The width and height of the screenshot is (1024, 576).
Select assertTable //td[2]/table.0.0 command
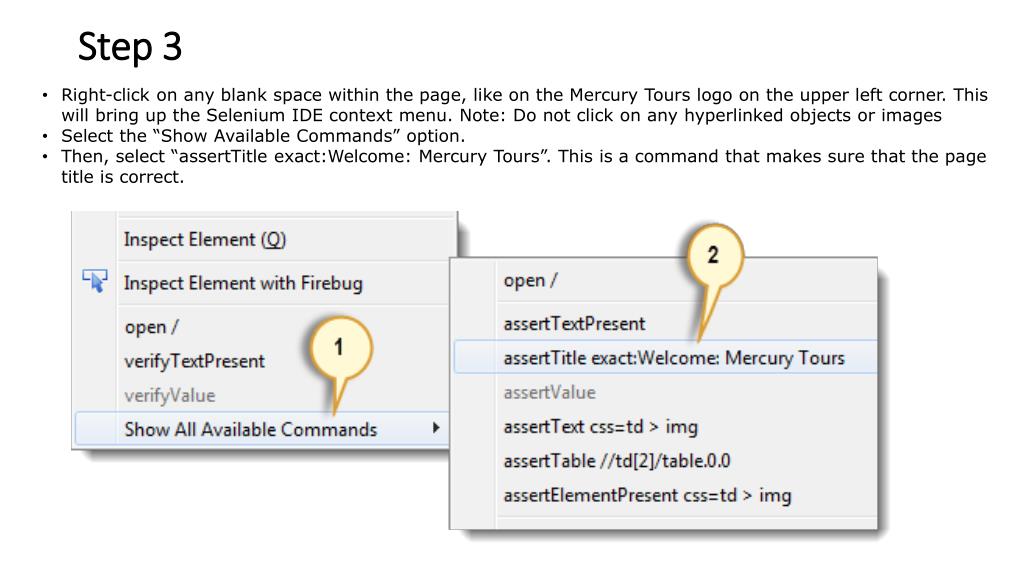pos(616,461)
